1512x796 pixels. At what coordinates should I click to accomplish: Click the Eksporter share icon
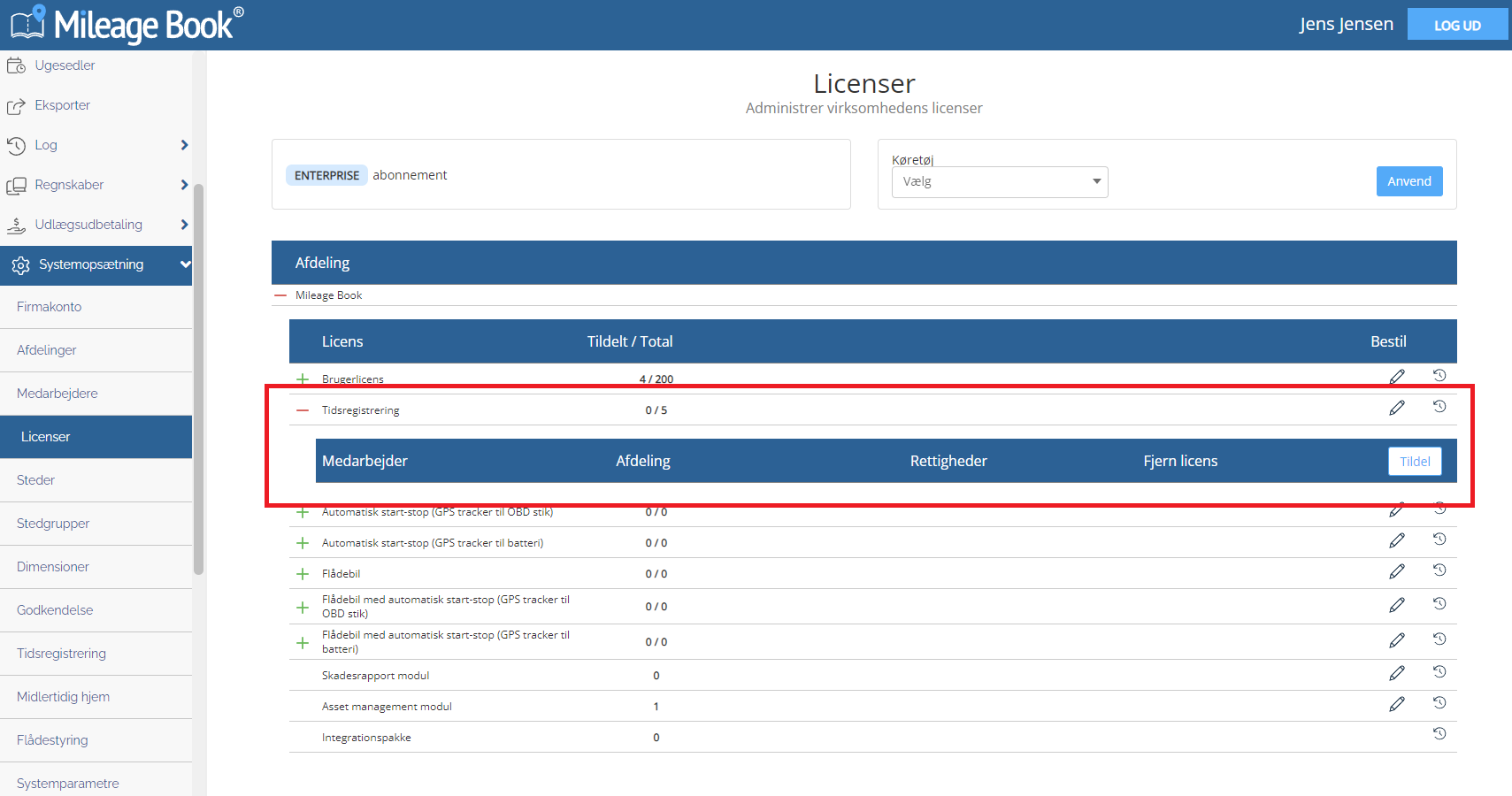(16, 106)
